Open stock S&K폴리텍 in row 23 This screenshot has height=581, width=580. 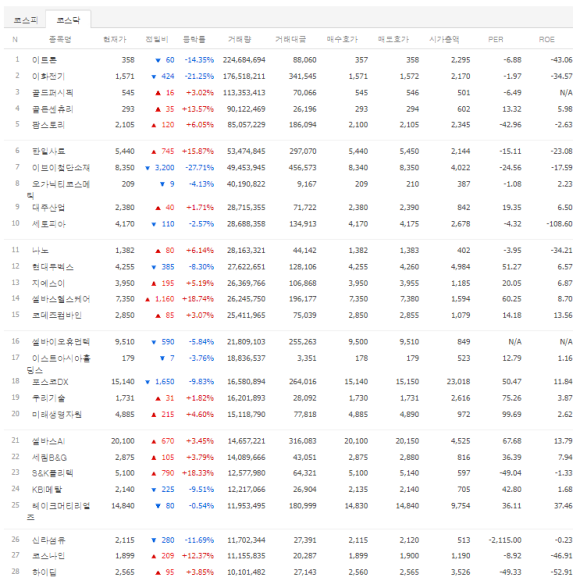[x=52, y=473]
